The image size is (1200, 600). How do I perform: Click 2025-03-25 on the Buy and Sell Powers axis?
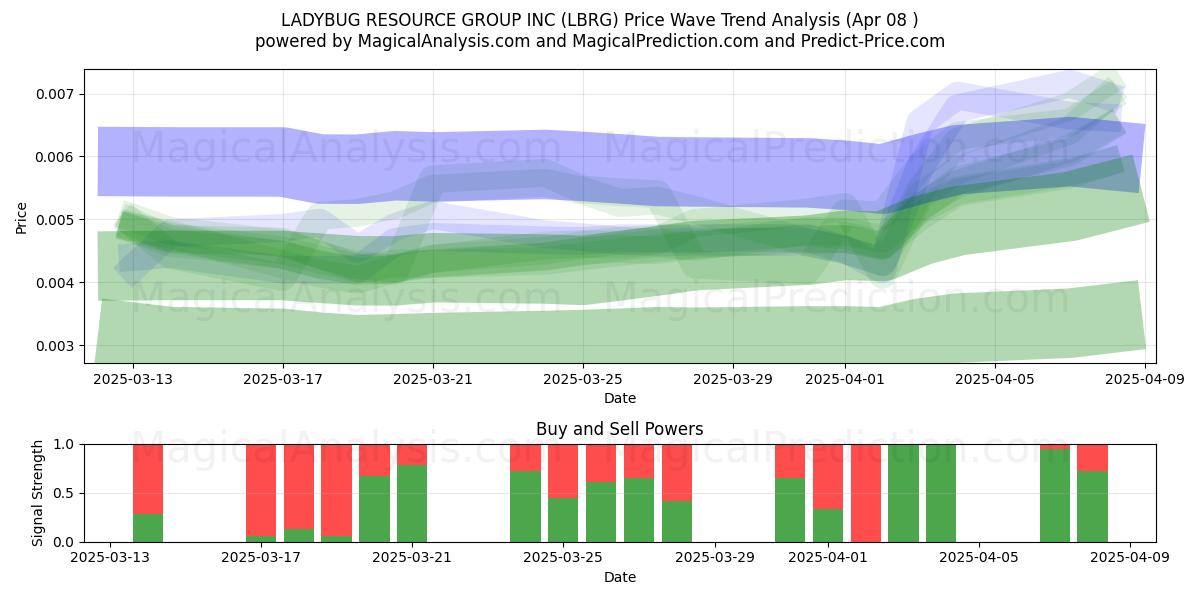pos(563,558)
